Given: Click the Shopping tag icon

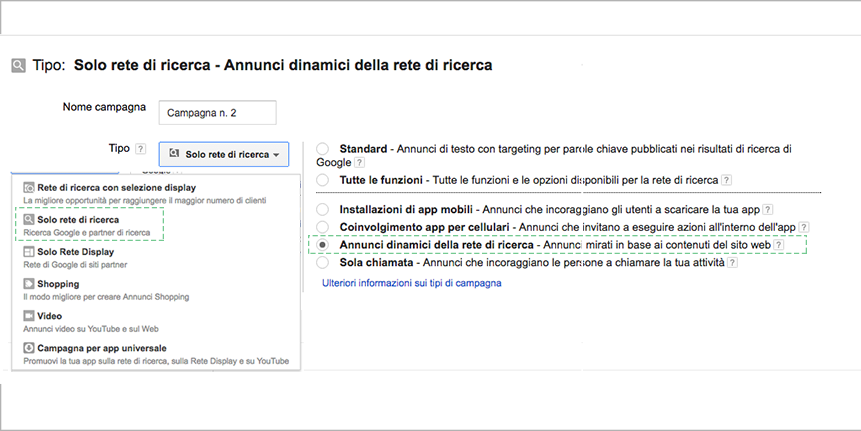Looking at the screenshot, I should (x=29, y=284).
